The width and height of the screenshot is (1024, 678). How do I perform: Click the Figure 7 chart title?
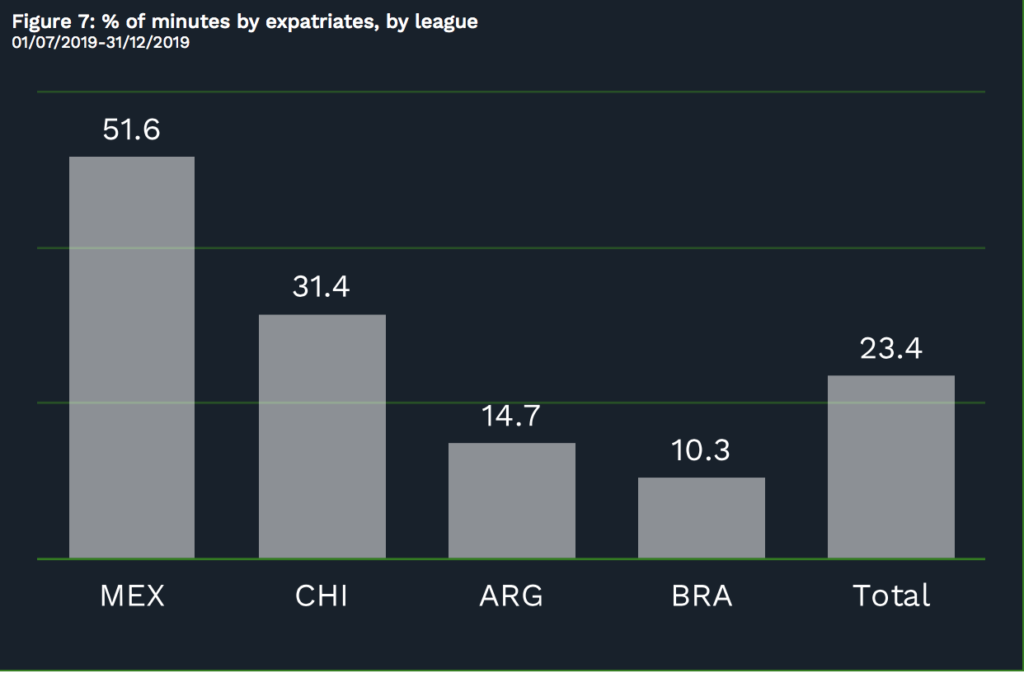[245, 22]
